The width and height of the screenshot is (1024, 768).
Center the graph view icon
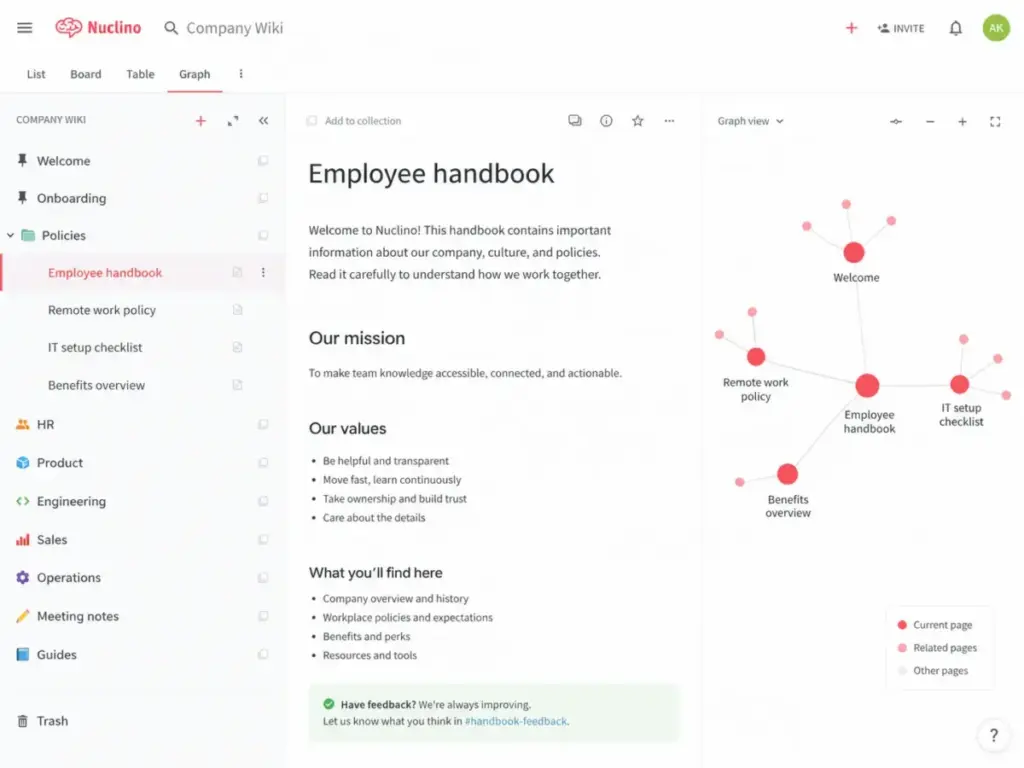(896, 121)
